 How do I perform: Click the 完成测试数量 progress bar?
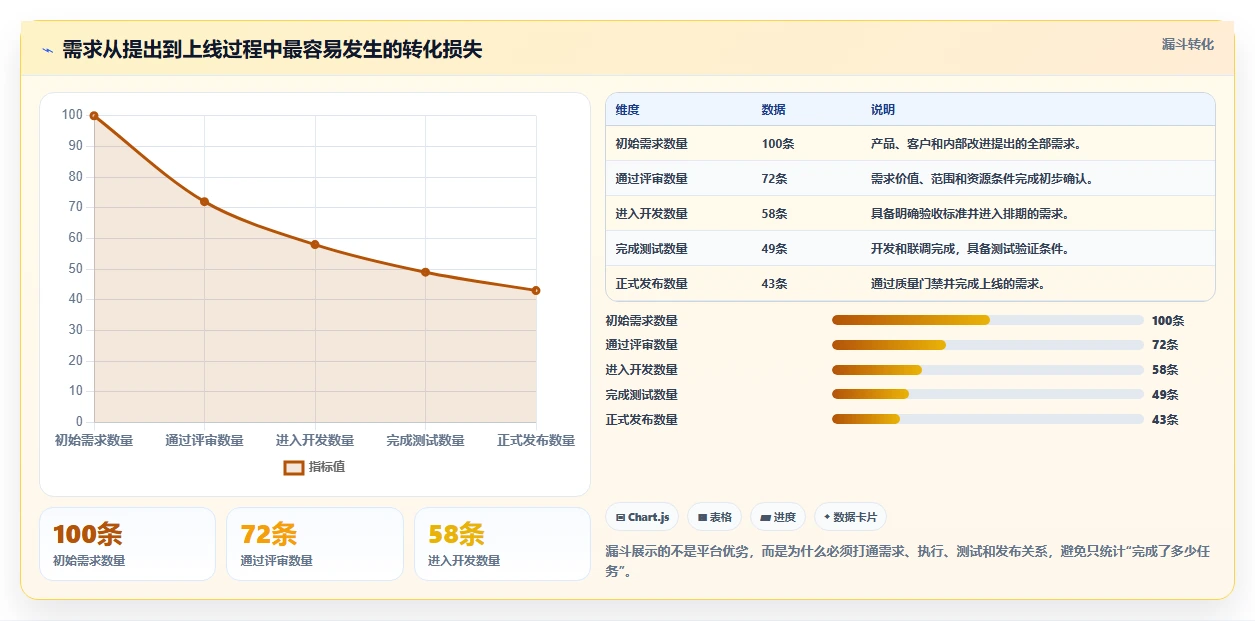point(988,394)
